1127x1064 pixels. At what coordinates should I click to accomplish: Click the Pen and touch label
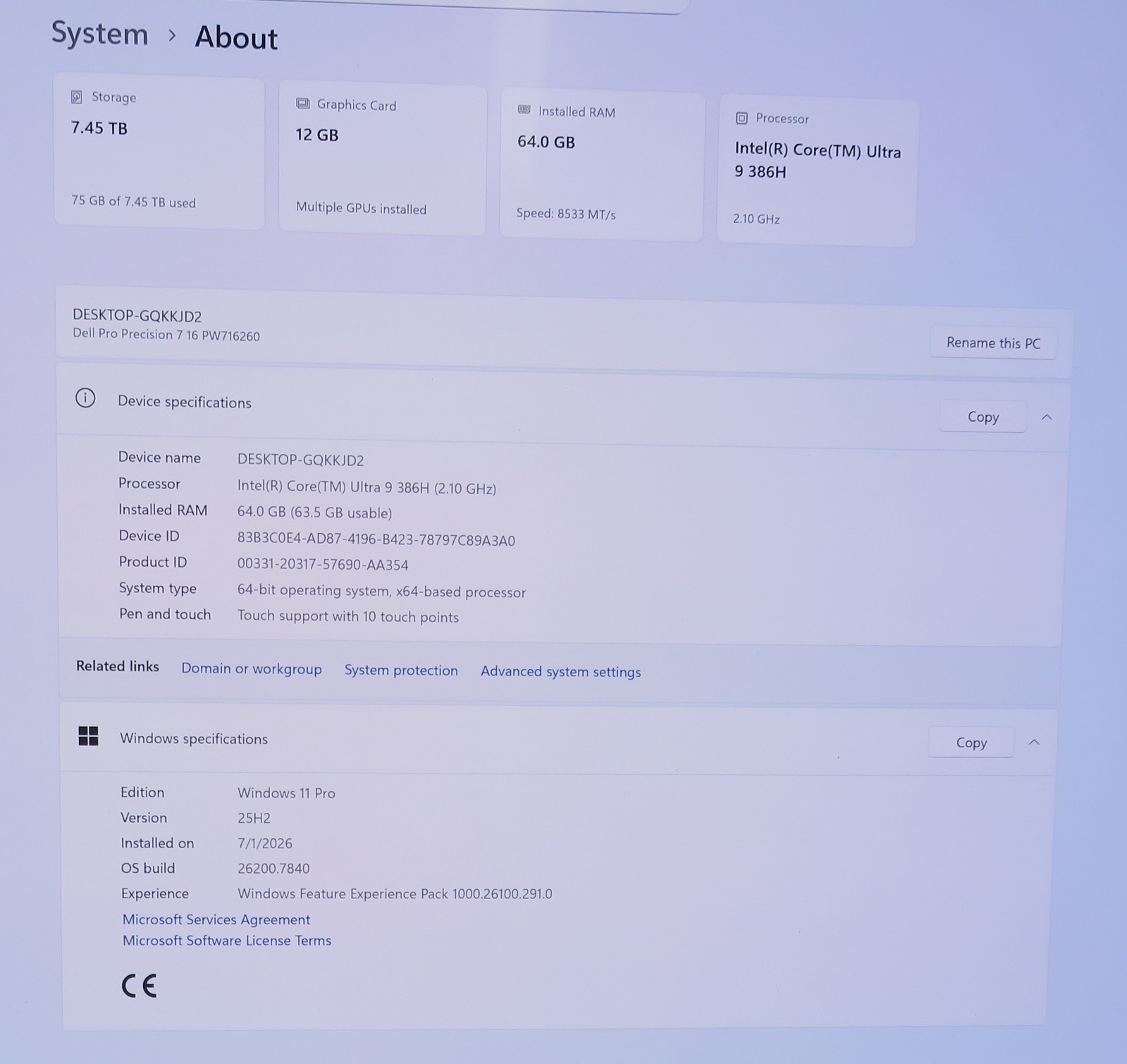(x=165, y=614)
